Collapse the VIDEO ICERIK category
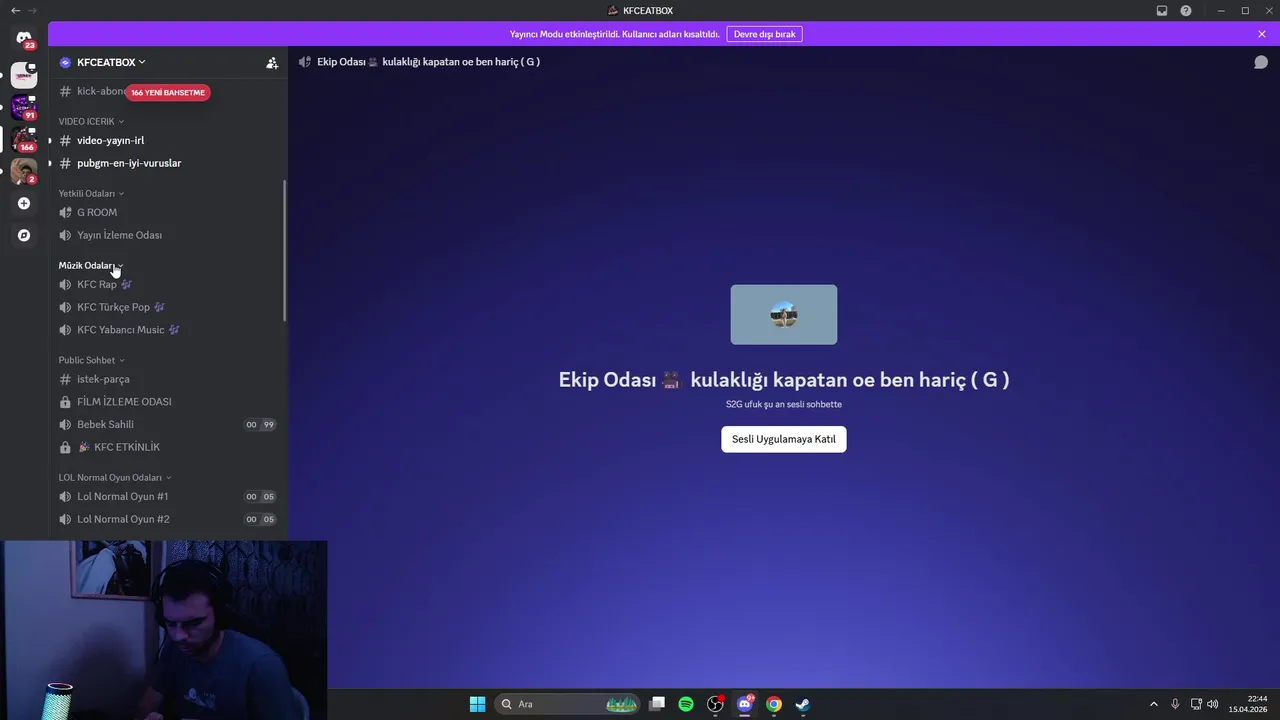1280x720 pixels. coord(91,121)
